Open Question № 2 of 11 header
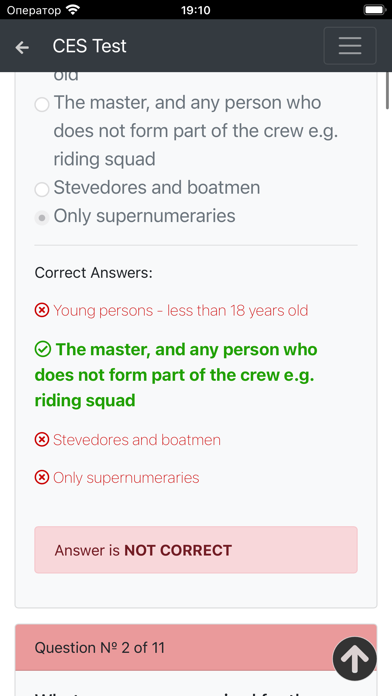 [196, 648]
